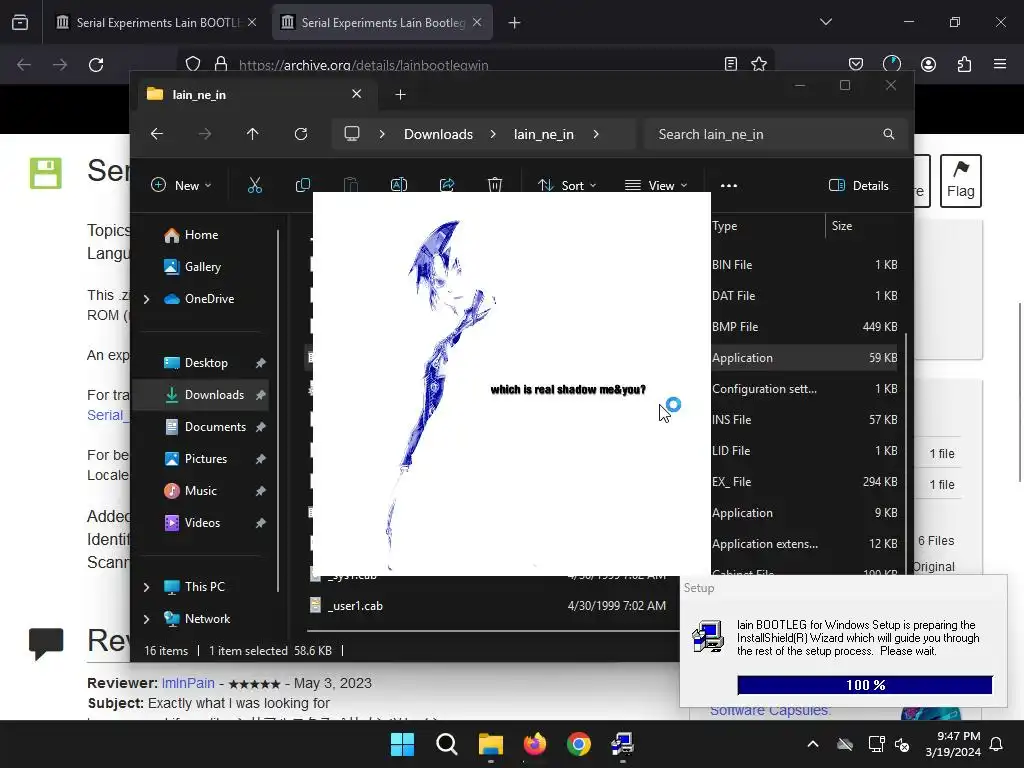Go back in File Explorer navigation
The width and height of the screenshot is (1024, 768).
157,134
